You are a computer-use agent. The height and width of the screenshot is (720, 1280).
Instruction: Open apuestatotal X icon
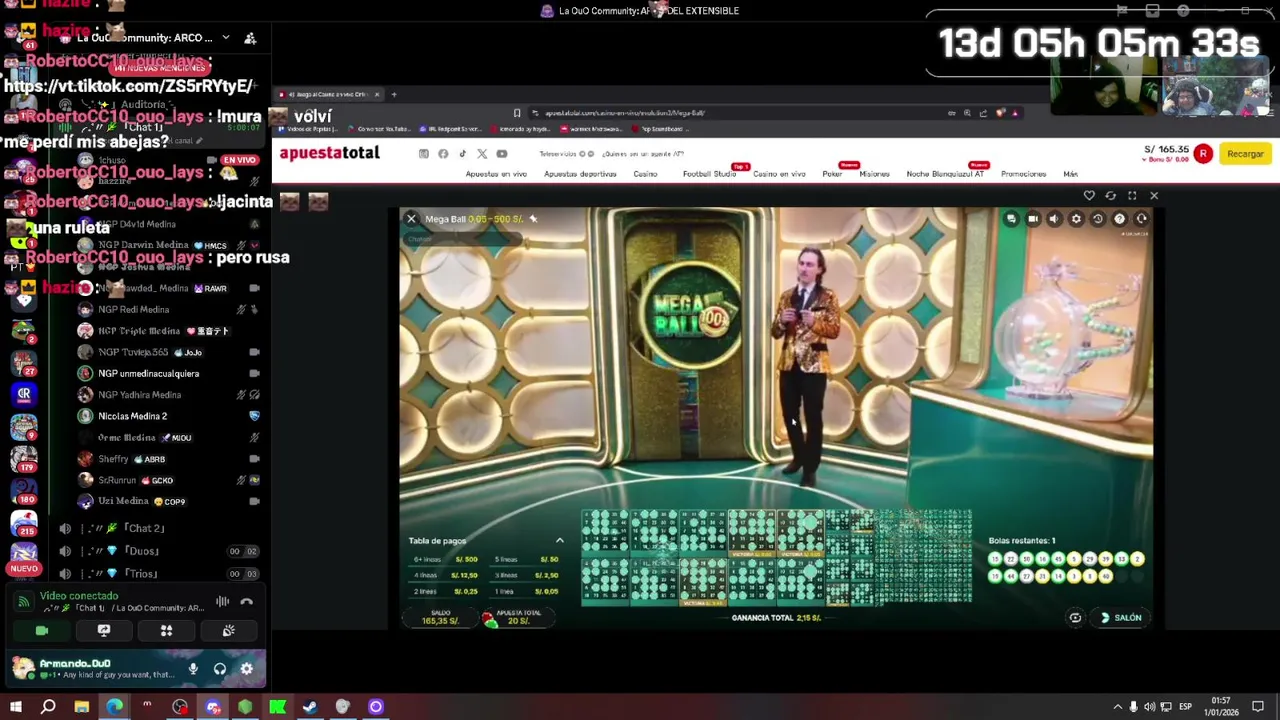click(x=482, y=154)
